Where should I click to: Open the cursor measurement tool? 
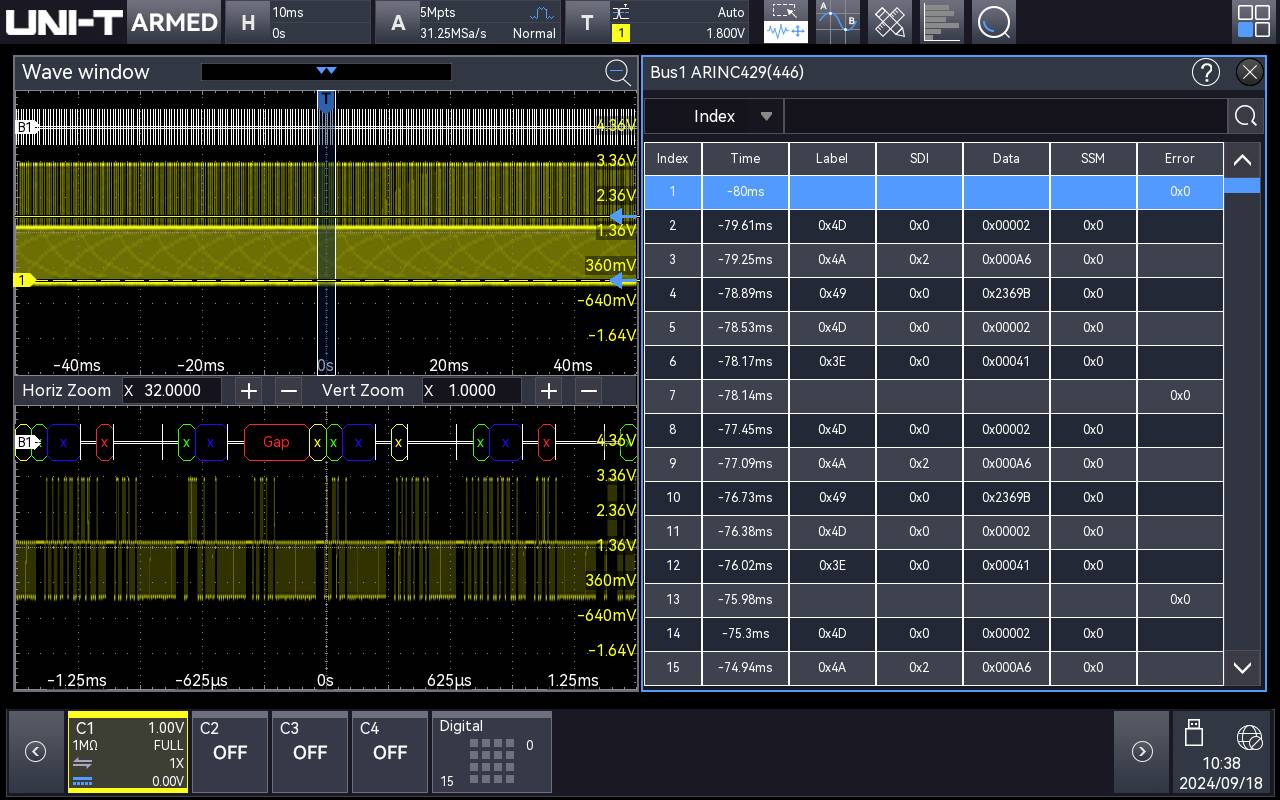click(785, 21)
